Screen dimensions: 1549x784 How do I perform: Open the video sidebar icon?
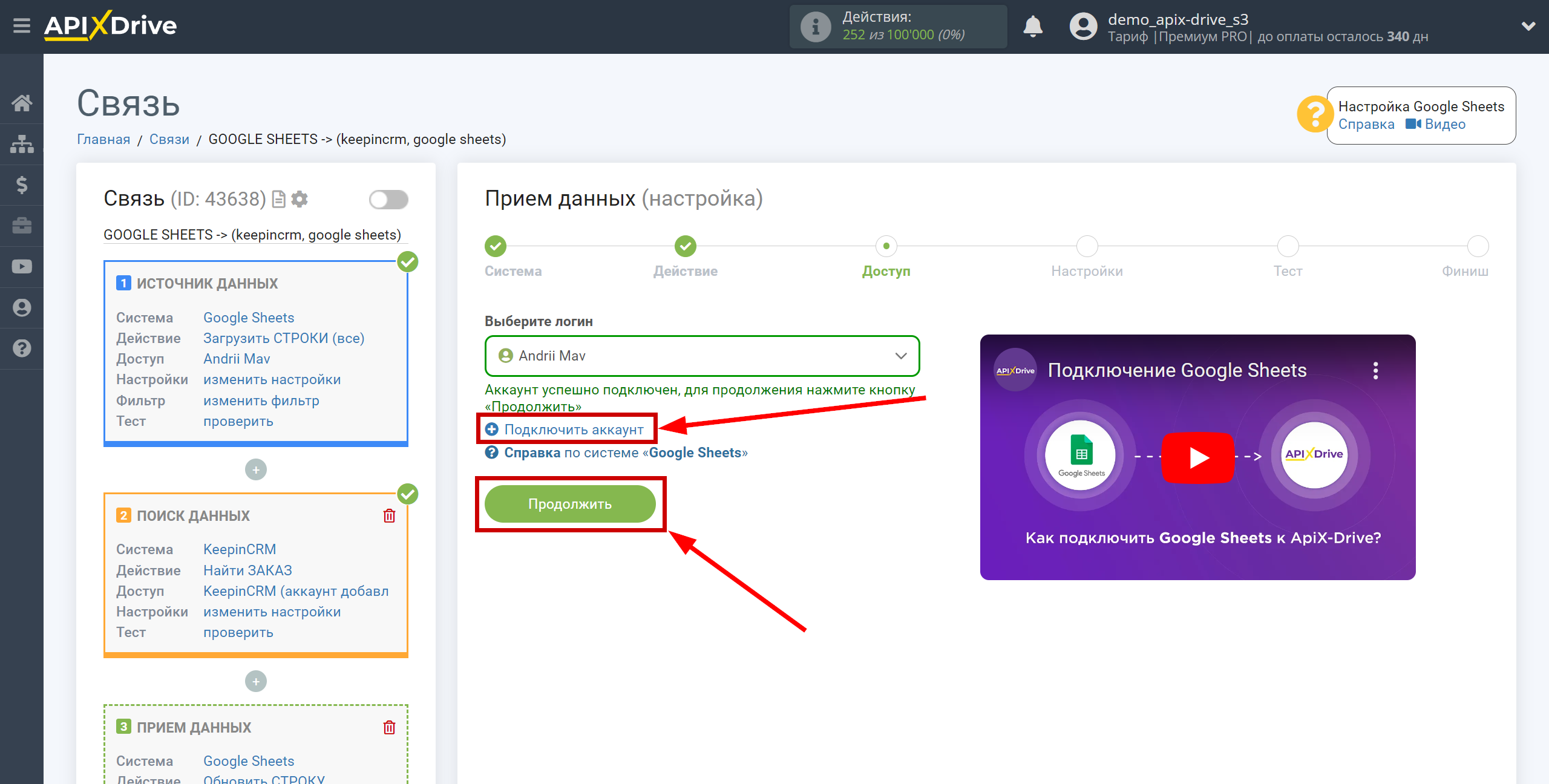tap(22, 266)
